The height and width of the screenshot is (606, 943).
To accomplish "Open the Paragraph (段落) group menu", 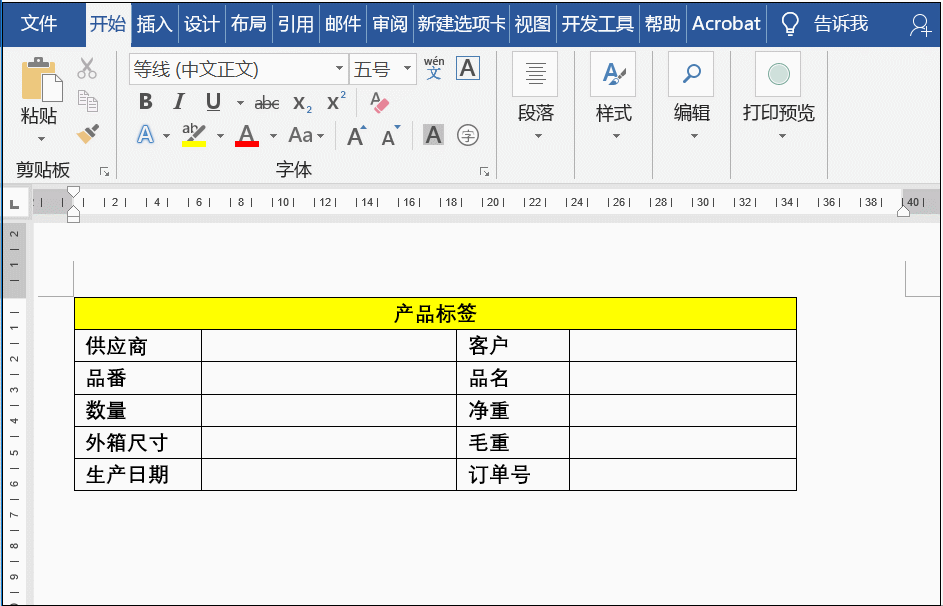I will 535,97.
